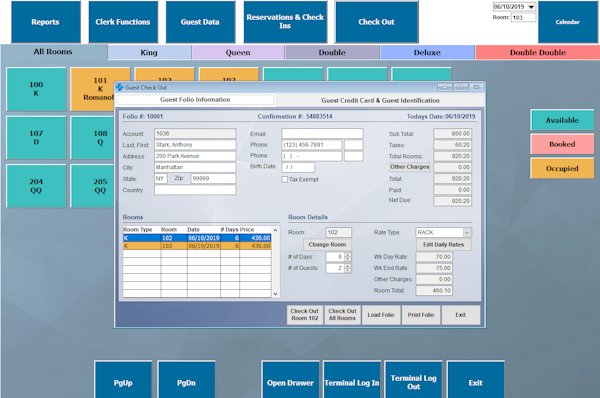Screen dimensions: 600x398
Task: Click the Address field
Action: tap(195, 156)
